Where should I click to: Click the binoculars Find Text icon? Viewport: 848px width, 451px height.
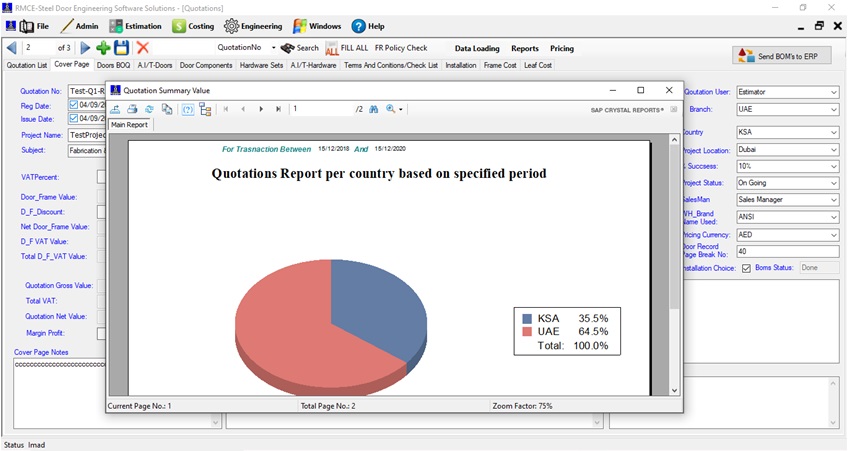pyautogui.click(x=374, y=109)
